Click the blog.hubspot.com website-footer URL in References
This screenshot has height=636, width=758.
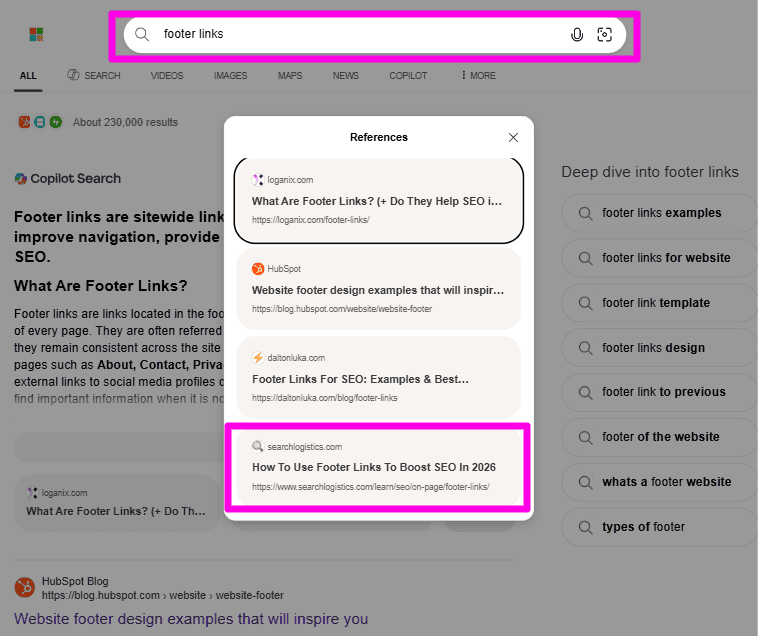(342, 309)
